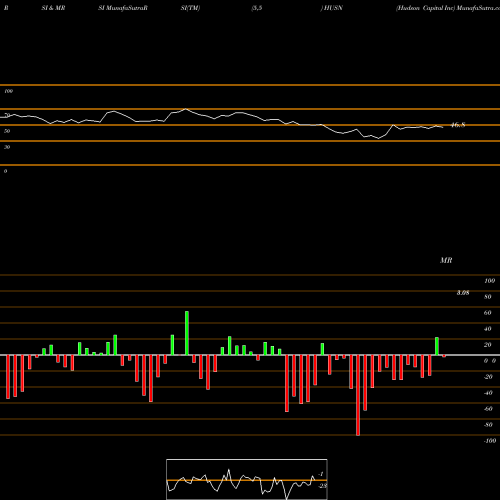Click the MR axis label '-40'
Viewport: 500px width, 500px height.
pyautogui.click(x=488, y=393)
